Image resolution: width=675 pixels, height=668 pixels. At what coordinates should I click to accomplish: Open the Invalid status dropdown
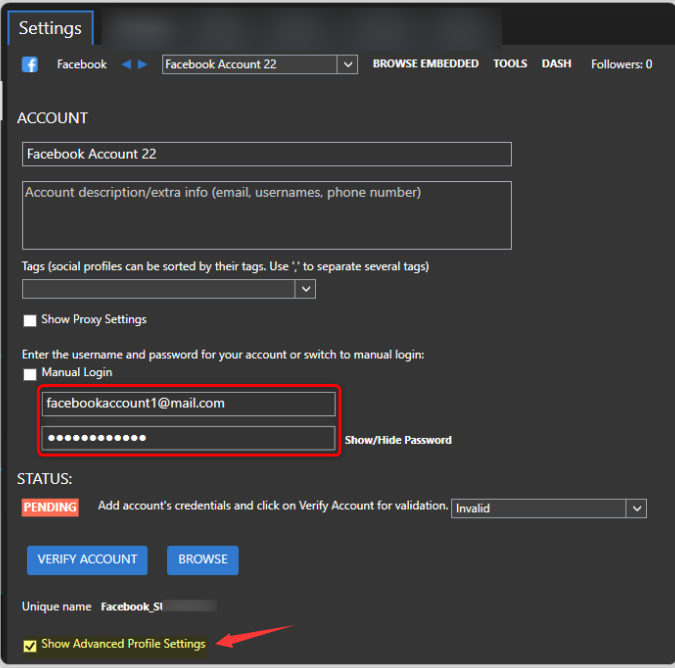click(636, 508)
